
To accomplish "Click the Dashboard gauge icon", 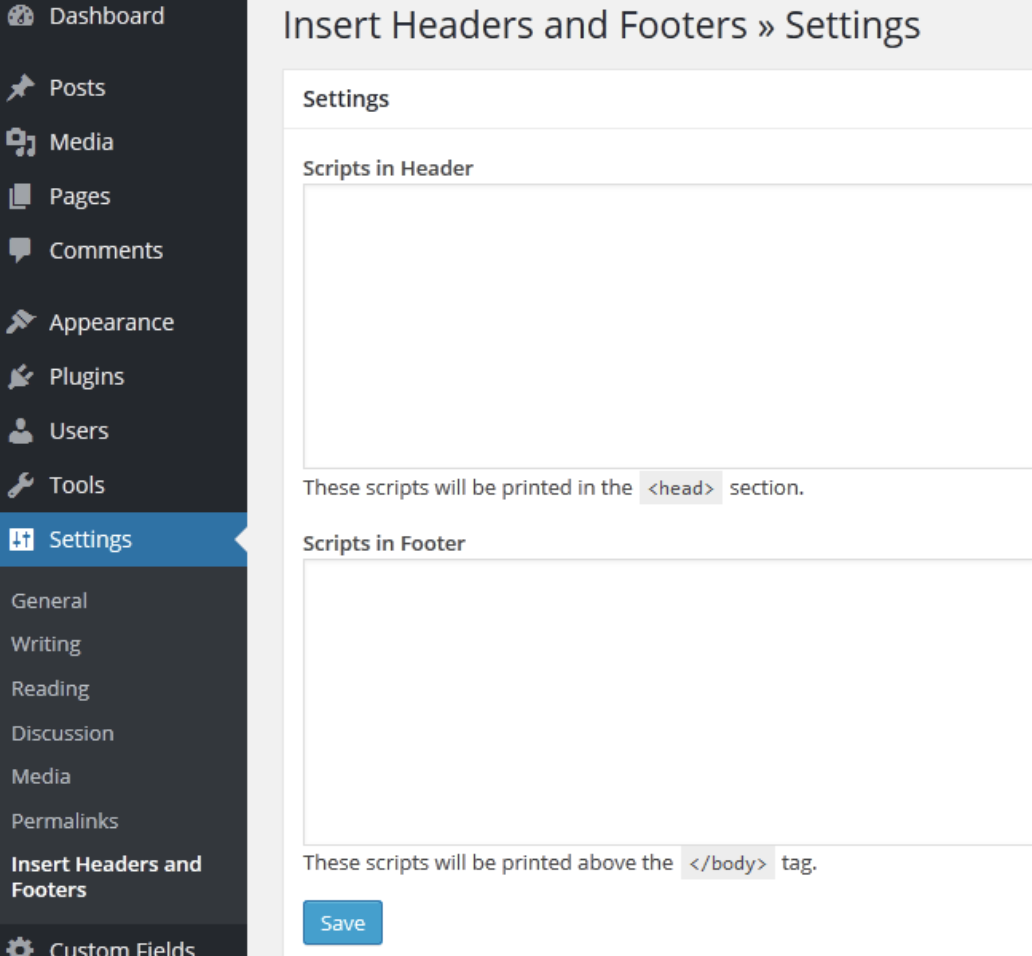I will pyautogui.click(x=20, y=16).
